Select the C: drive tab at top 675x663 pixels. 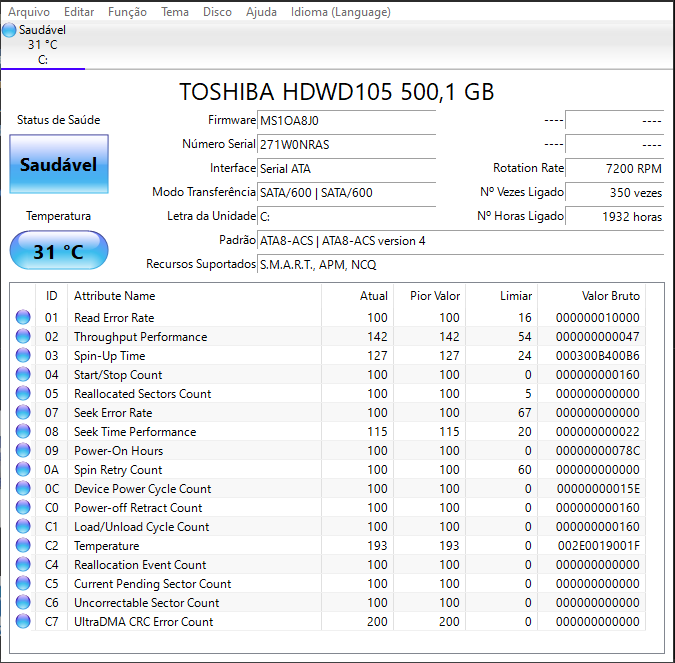click(x=43, y=45)
